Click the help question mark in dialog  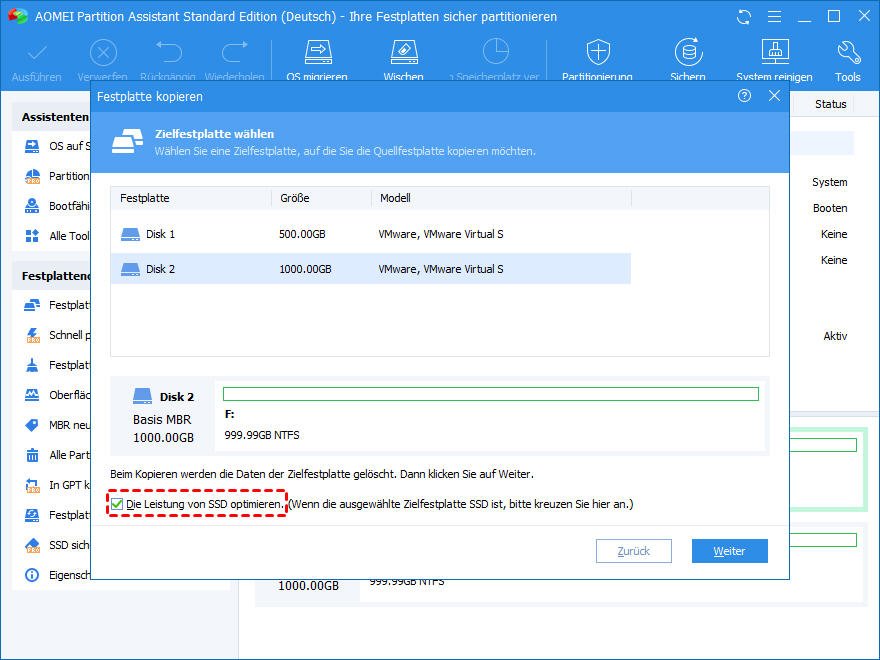point(744,96)
